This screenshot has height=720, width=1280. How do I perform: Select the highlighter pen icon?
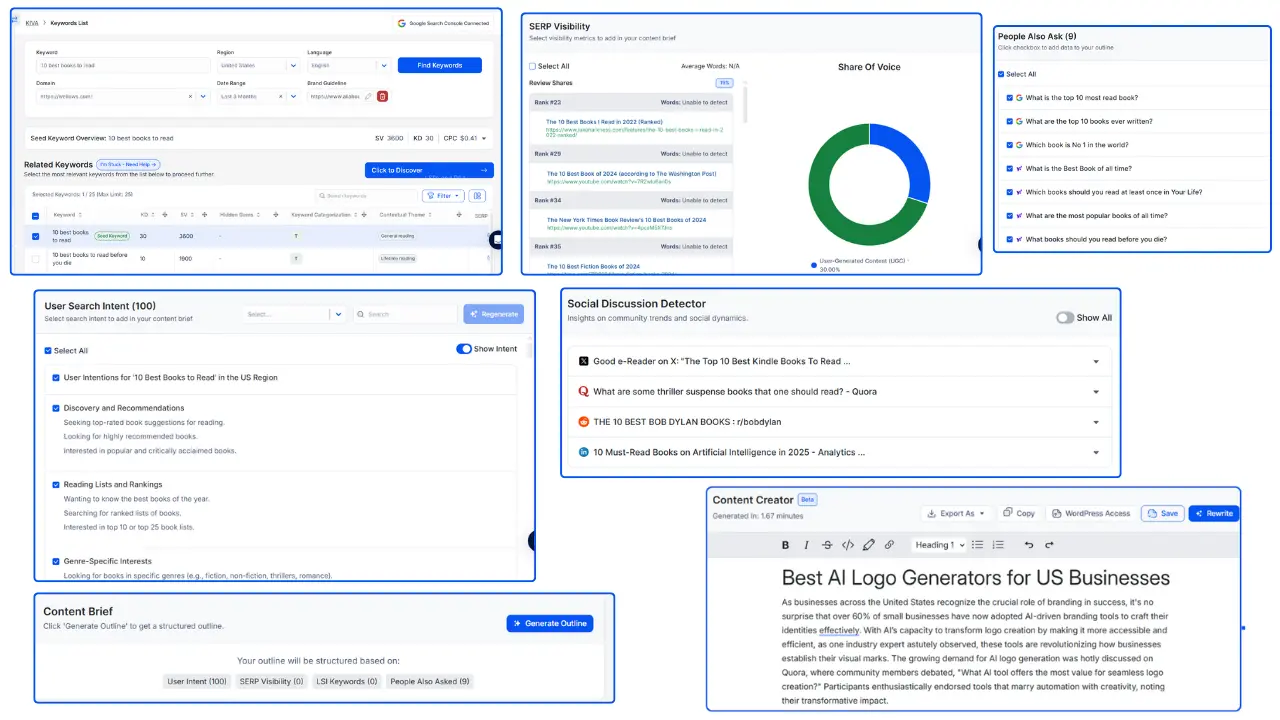(x=869, y=544)
